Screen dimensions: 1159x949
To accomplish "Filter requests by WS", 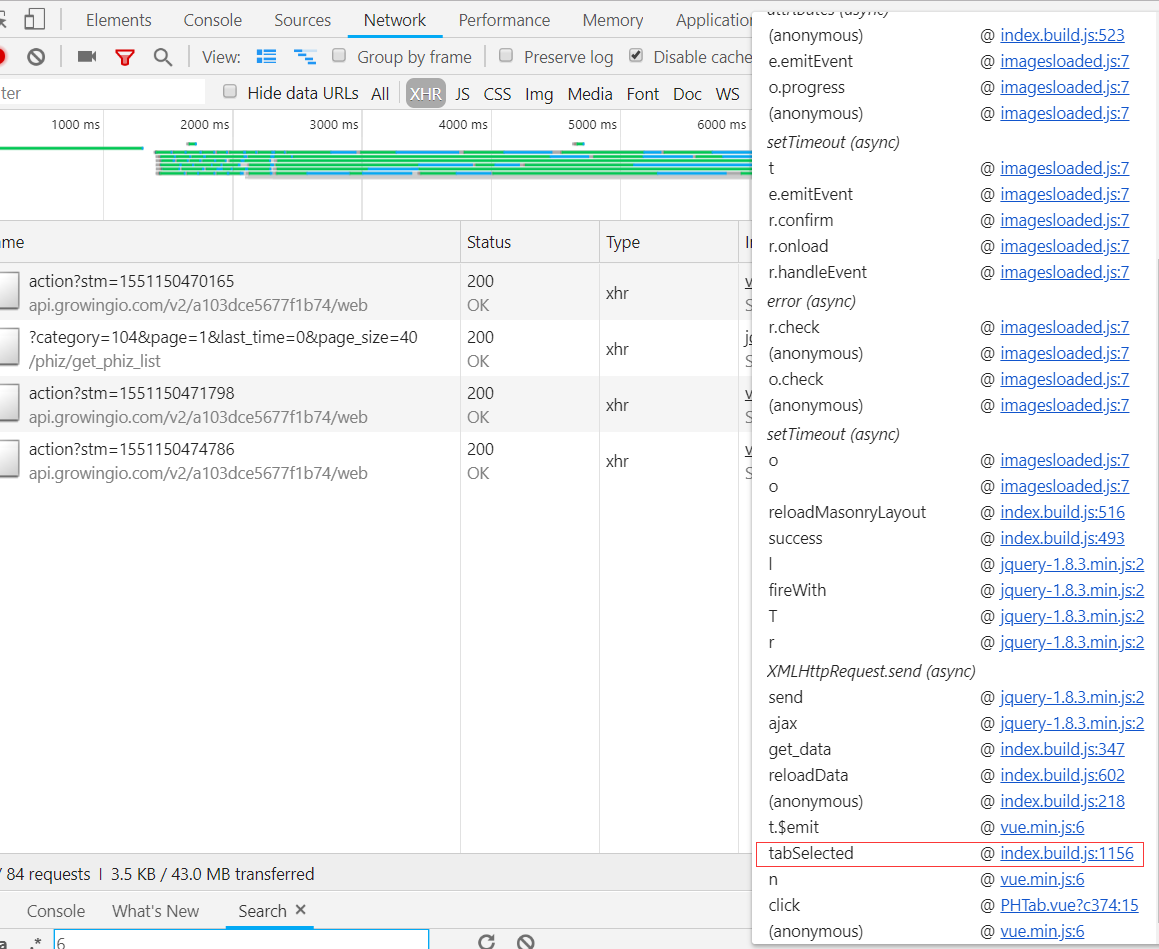I will (x=727, y=94).
